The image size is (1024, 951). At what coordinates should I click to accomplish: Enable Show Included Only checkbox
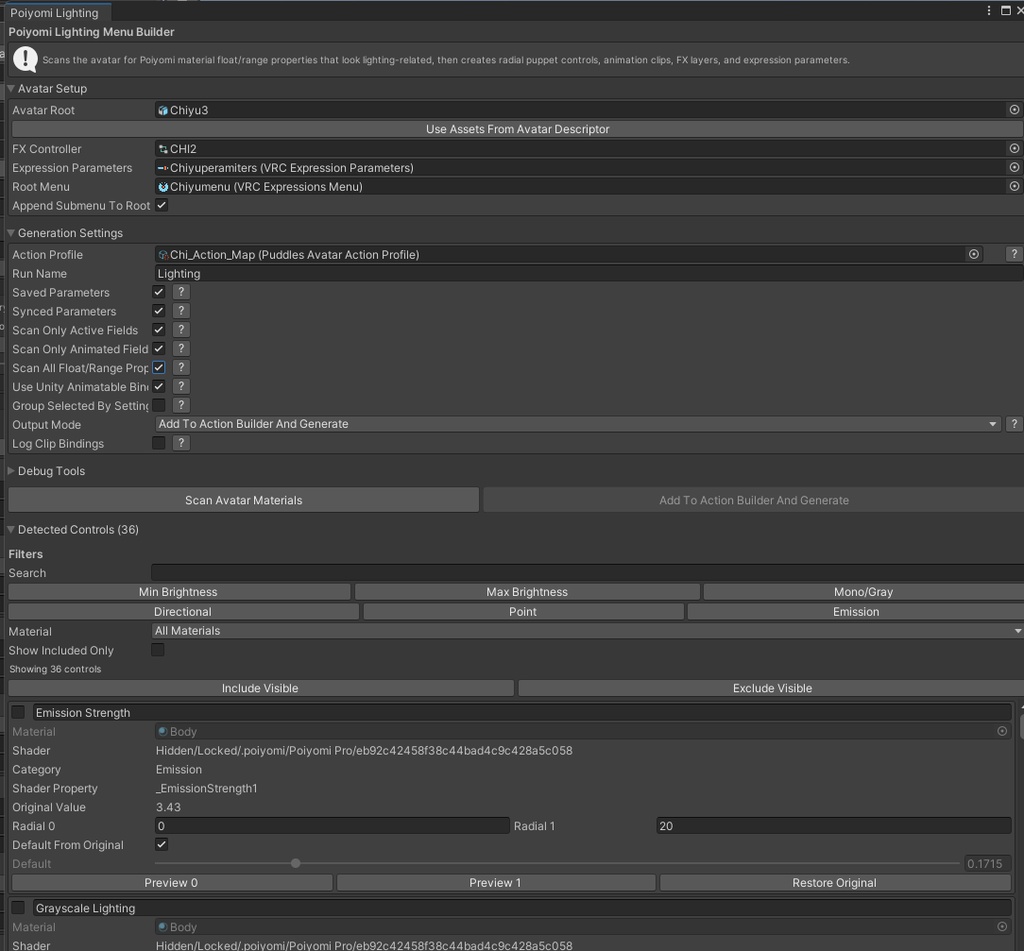pos(158,650)
